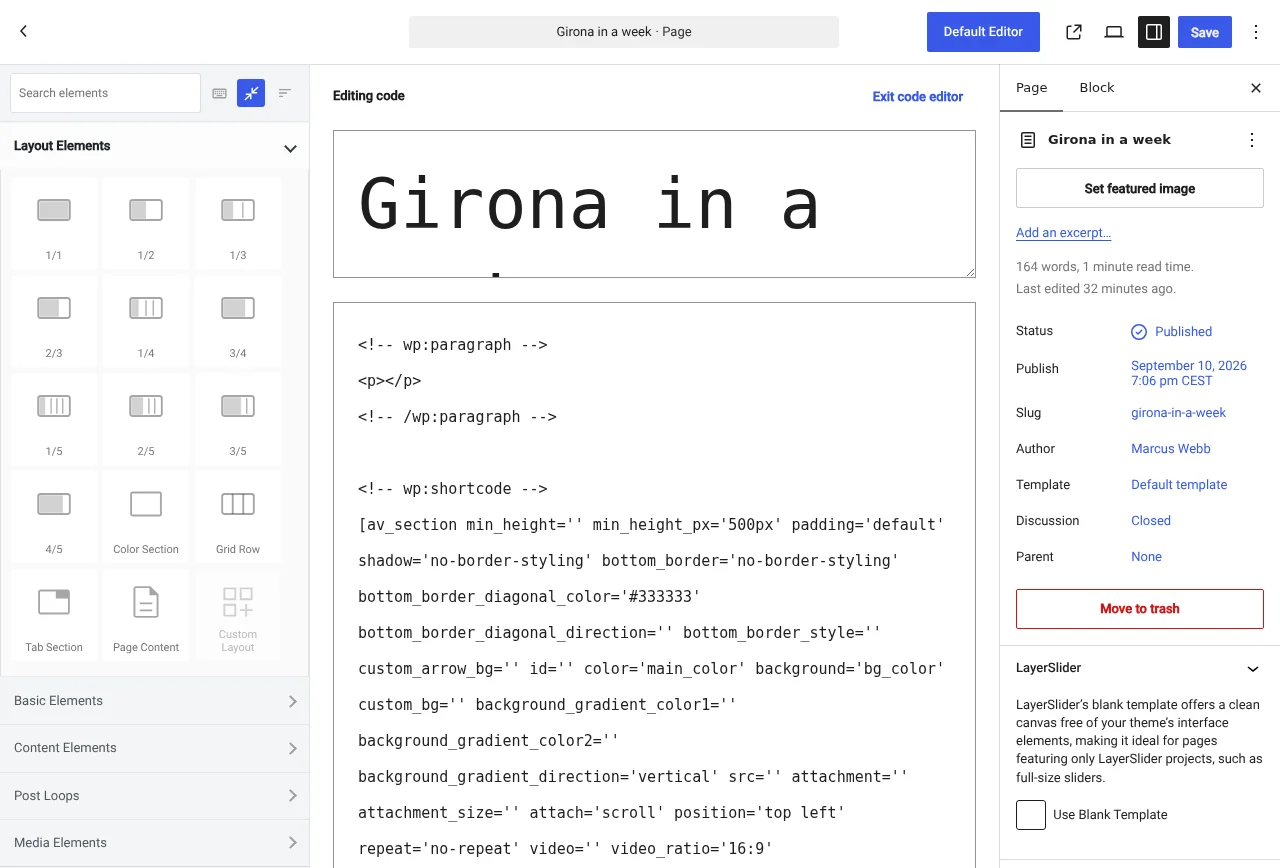
Task: Open page actions menu next to title
Action: point(1252,140)
